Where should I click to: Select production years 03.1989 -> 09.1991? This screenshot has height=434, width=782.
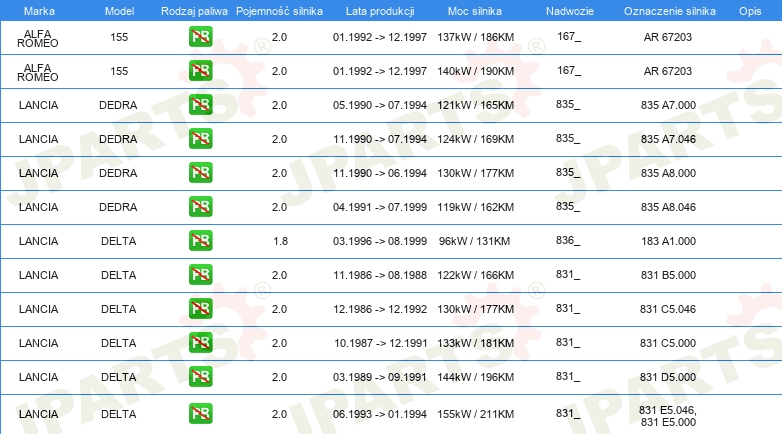point(380,376)
